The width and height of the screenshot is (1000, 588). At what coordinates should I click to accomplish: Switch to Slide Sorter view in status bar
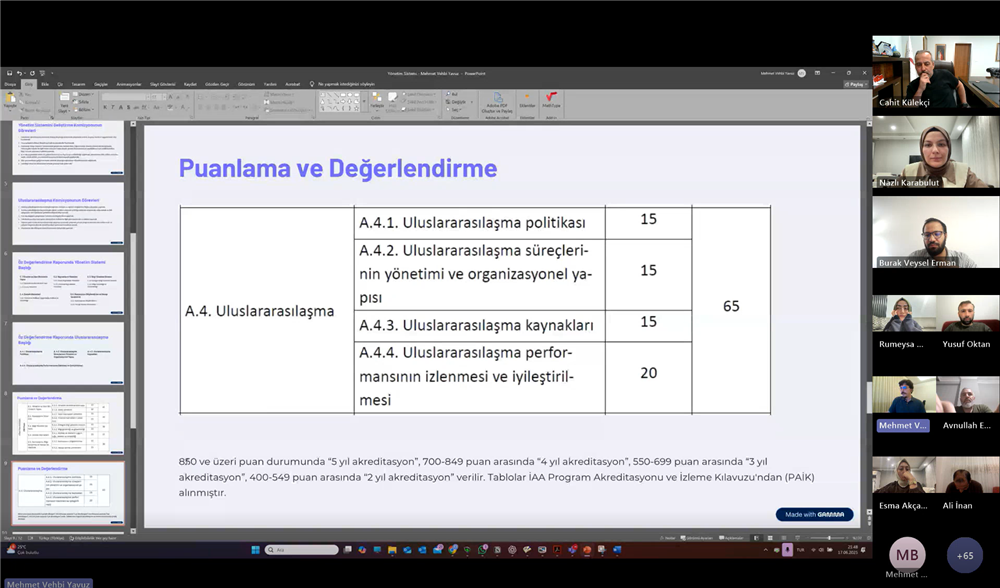(770, 538)
